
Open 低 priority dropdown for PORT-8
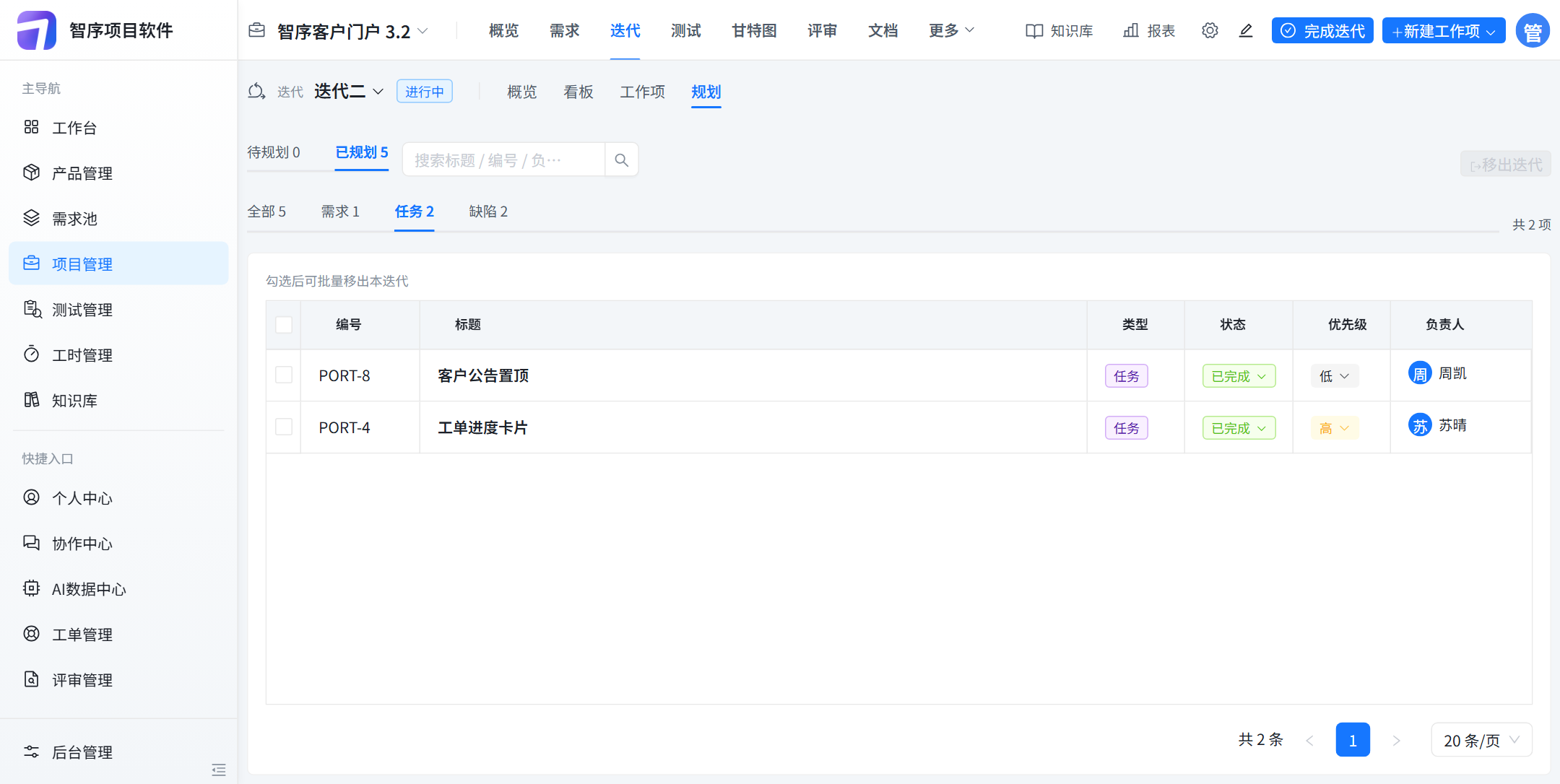(1334, 376)
